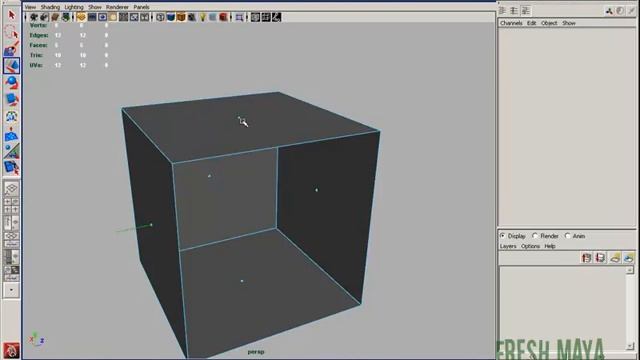Viewport: 640px width, 360px height.
Task: Toggle High Quality rendering red cube icon
Action: [223, 17]
